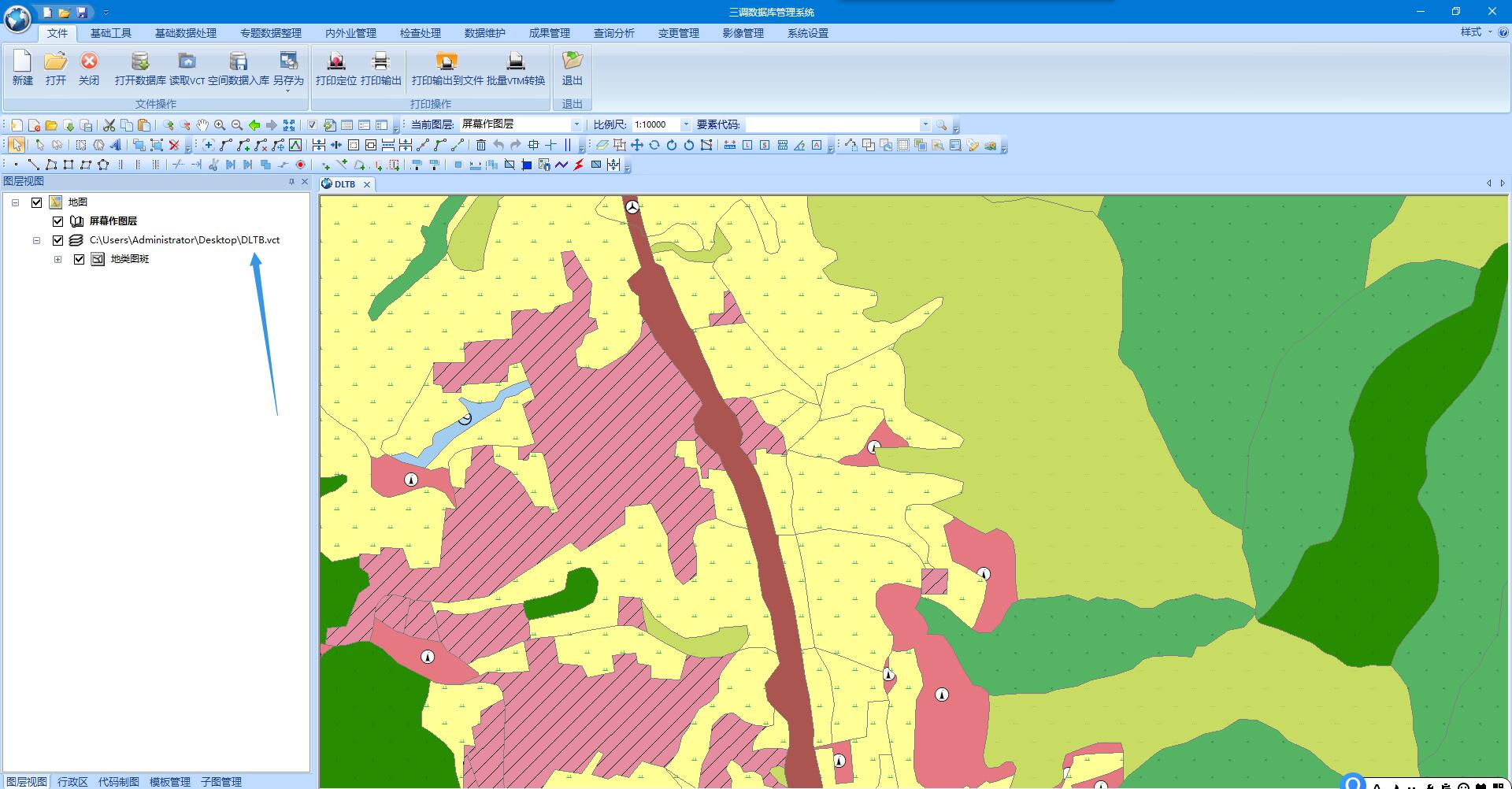Click the blue four-arrow move tool
Viewport: 1512px width, 789px height.
637,145
